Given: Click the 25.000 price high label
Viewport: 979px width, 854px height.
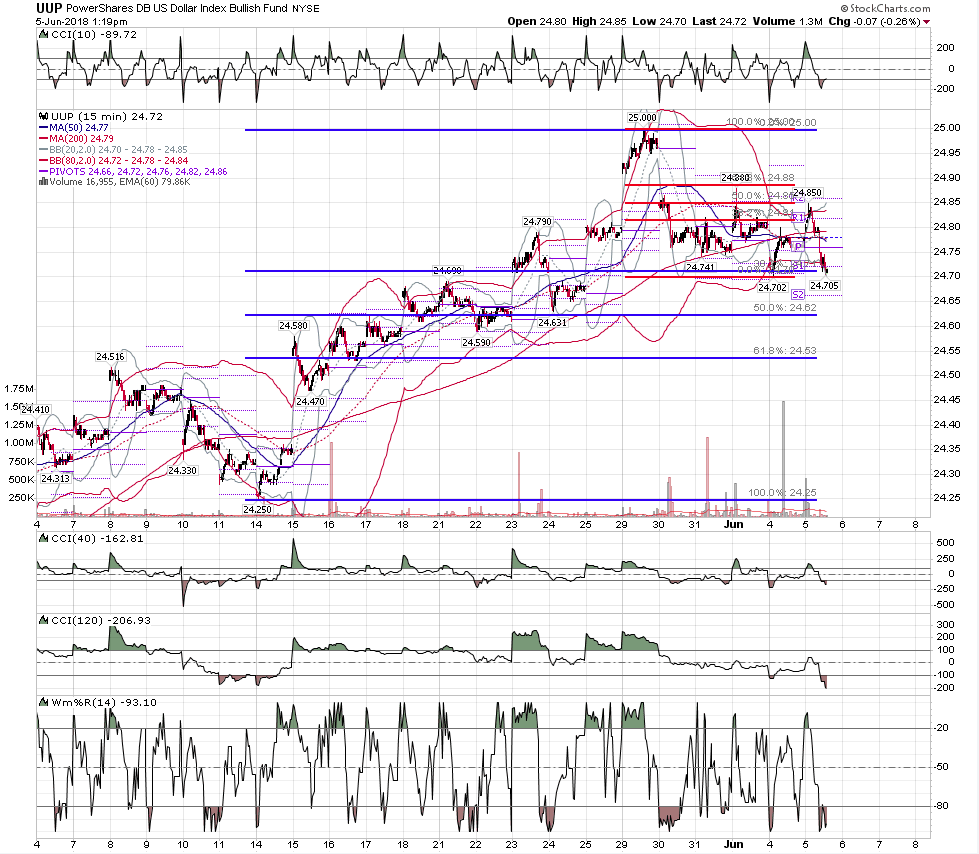Looking at the screenshot, I should (x=642, y=117).
